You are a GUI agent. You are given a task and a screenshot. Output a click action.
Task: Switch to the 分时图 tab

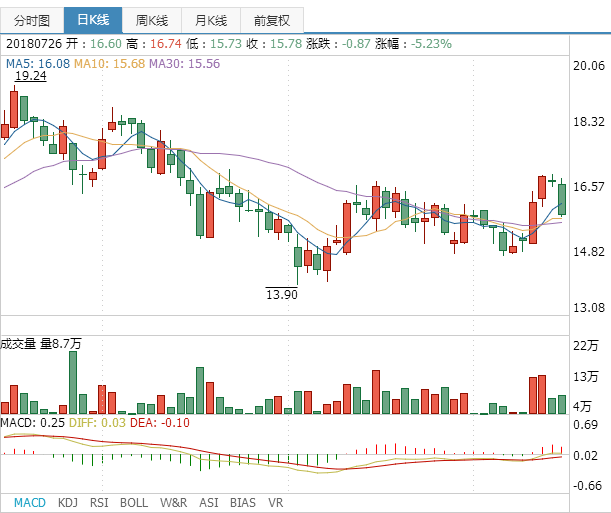point(32,20)
